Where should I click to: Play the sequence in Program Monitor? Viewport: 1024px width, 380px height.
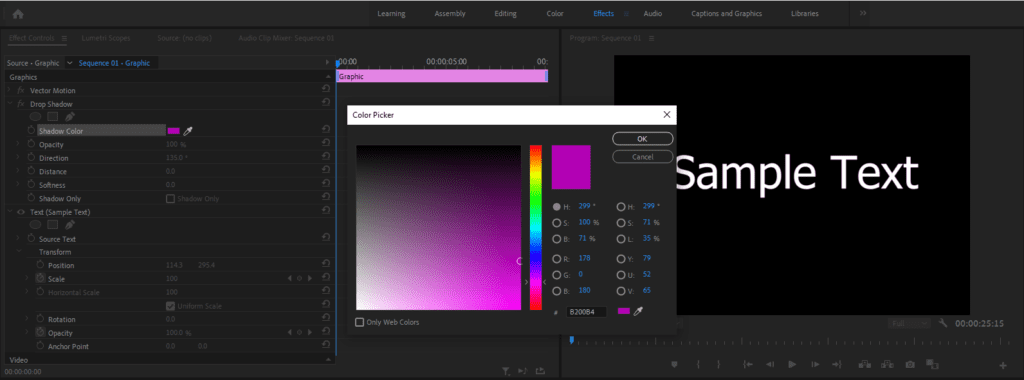point(792,364)
